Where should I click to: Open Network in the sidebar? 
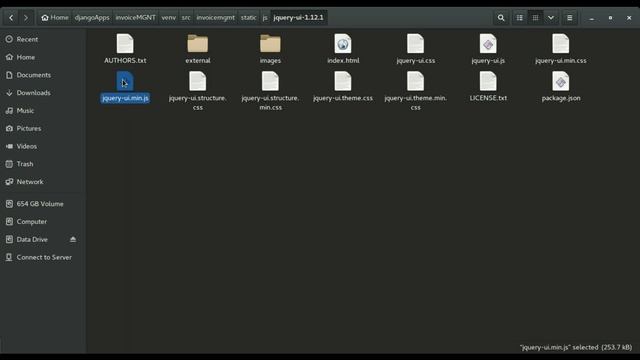[x=42, y=182]
